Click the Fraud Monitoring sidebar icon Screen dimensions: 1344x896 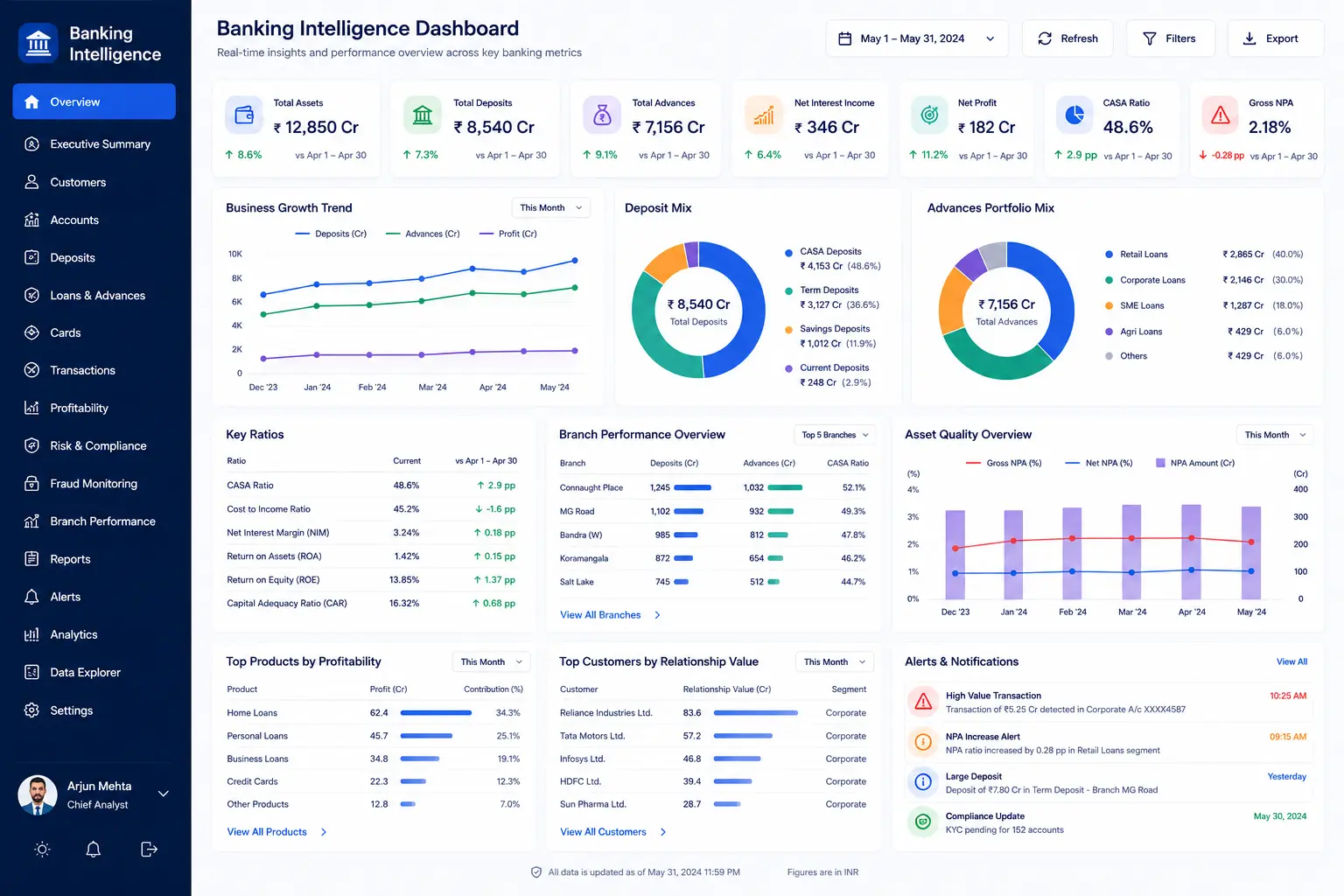click(31, 483)
